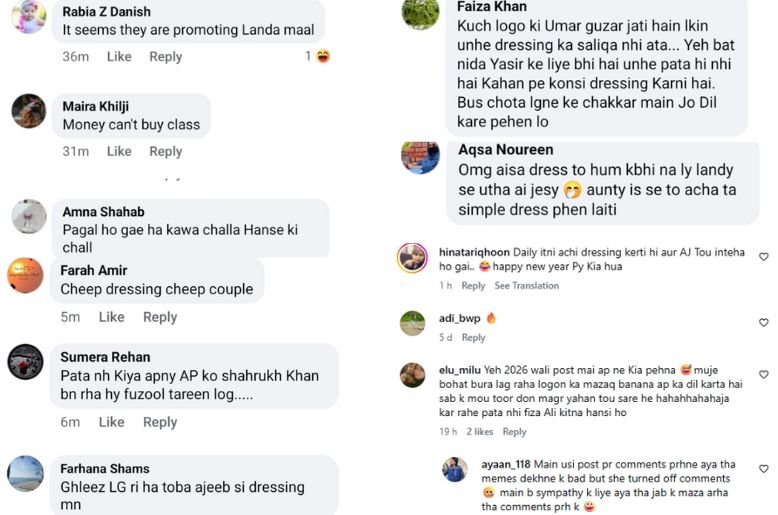Open Aqsa Noureen's profile avatar
This screenshot has width=778, height=515.
click(x=420, y=158)
